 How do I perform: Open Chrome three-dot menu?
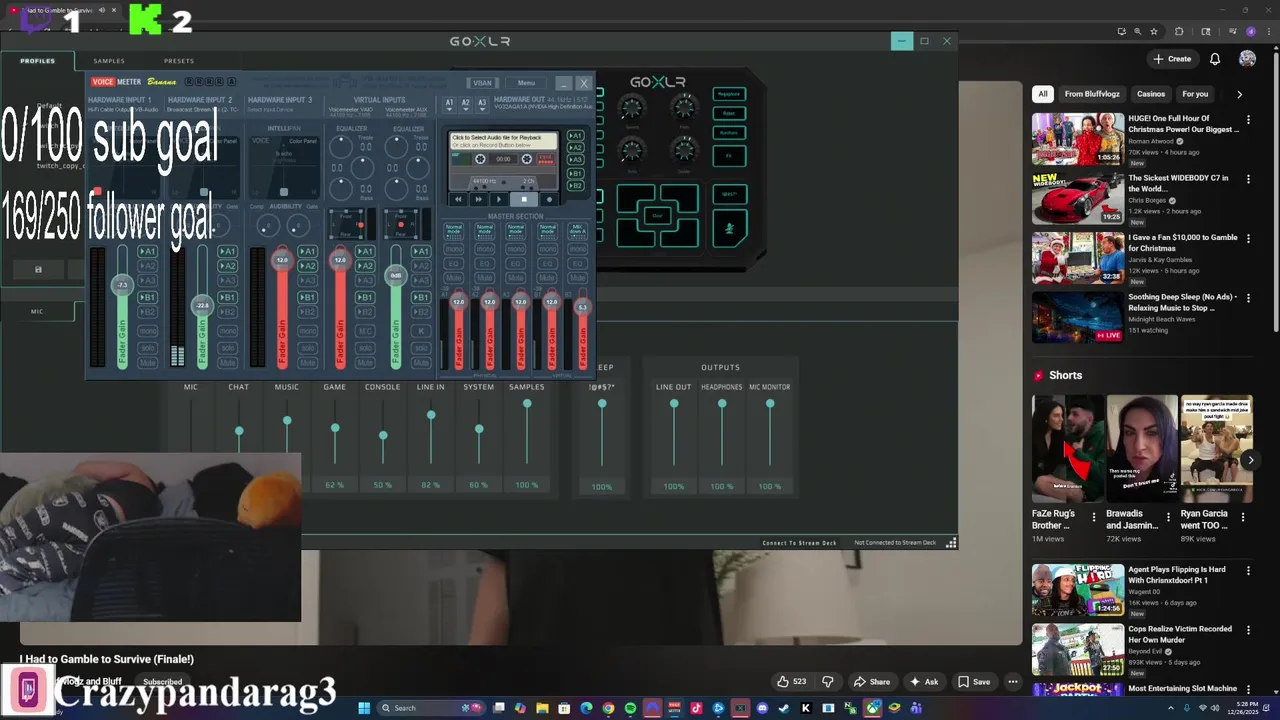pos(1269,31)
